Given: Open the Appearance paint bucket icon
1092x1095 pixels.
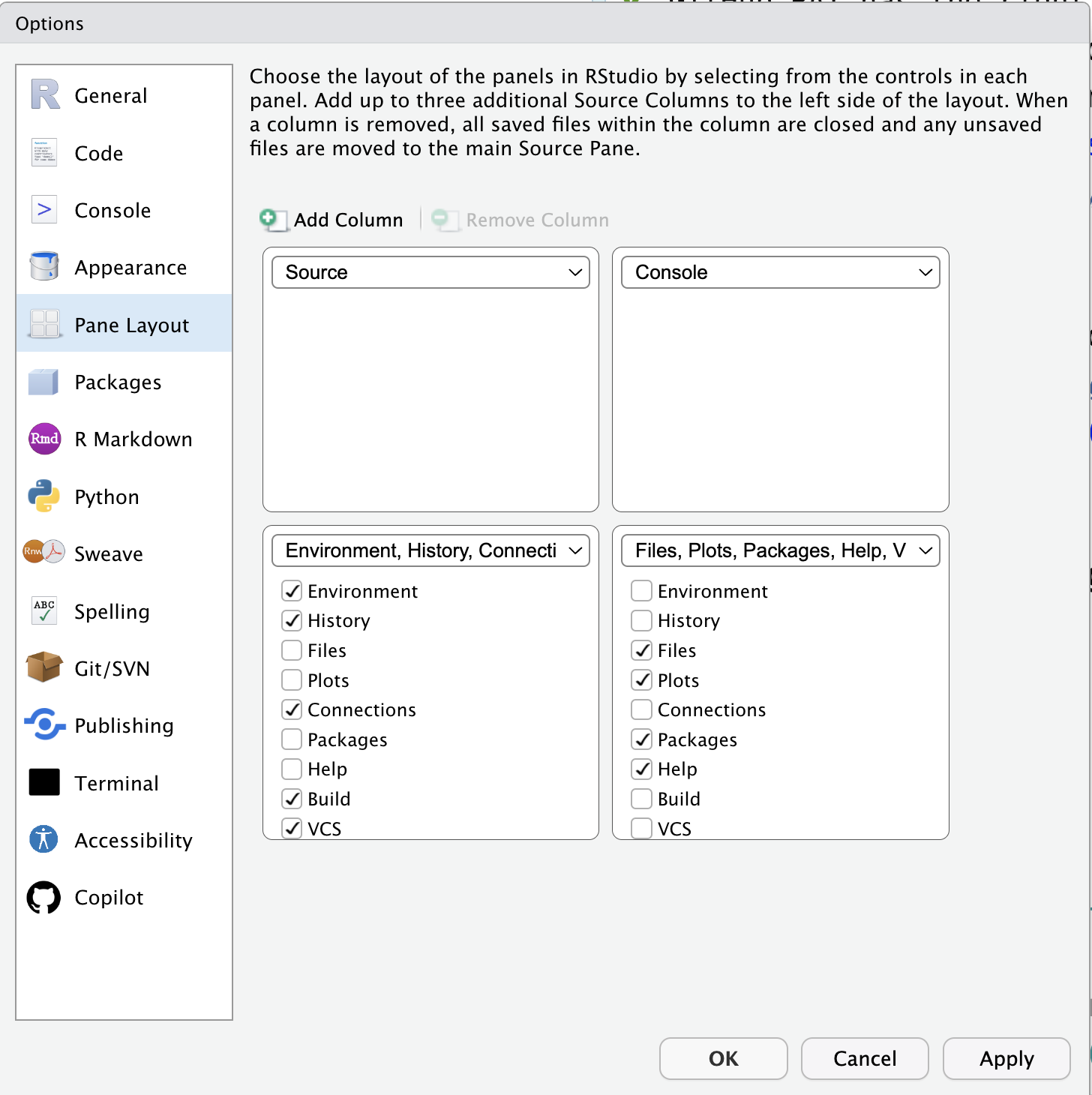Looking at the screenshot, I should click(x=44, y=267).
